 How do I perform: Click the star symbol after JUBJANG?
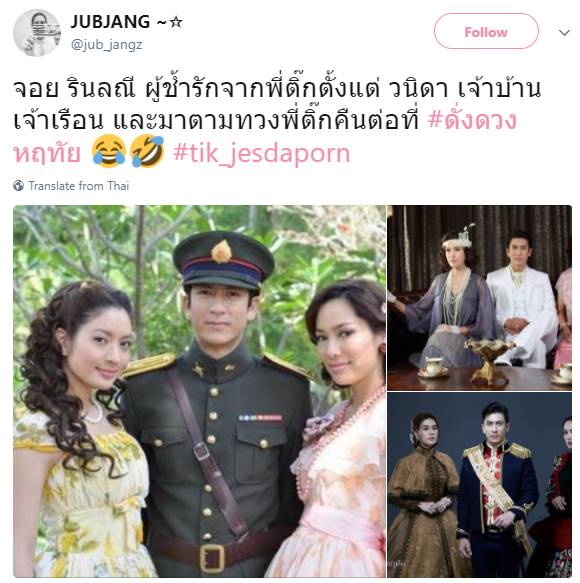(x=176, y=22)
